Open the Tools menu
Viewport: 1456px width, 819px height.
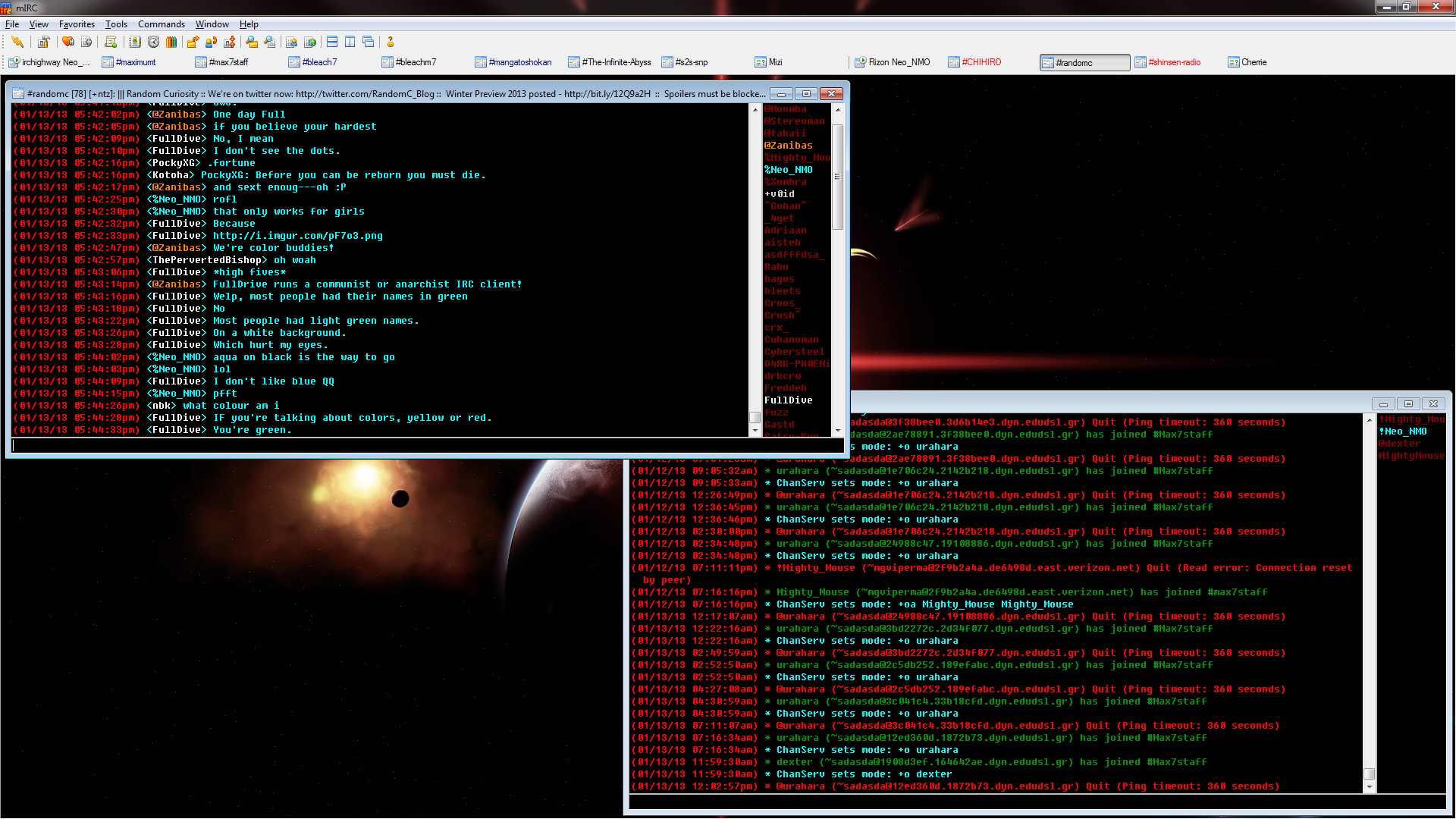pos(116,24)
